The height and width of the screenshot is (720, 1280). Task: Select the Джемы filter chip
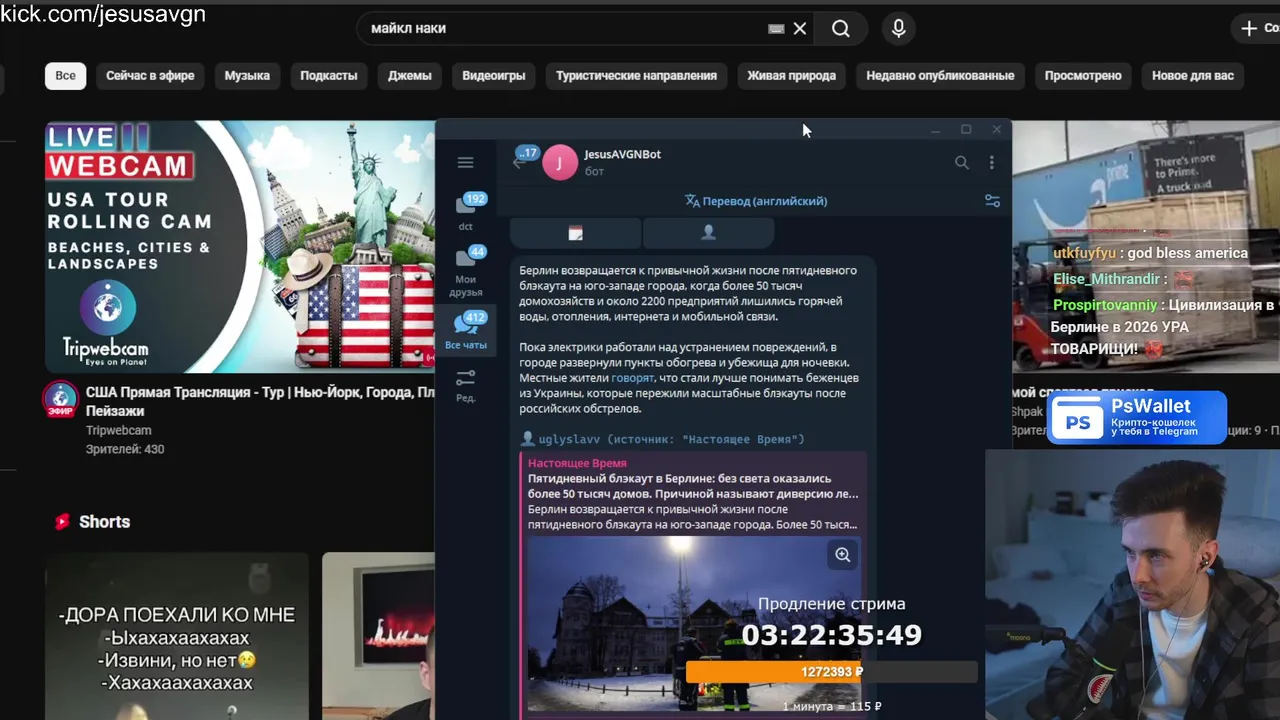coord(410,75)
